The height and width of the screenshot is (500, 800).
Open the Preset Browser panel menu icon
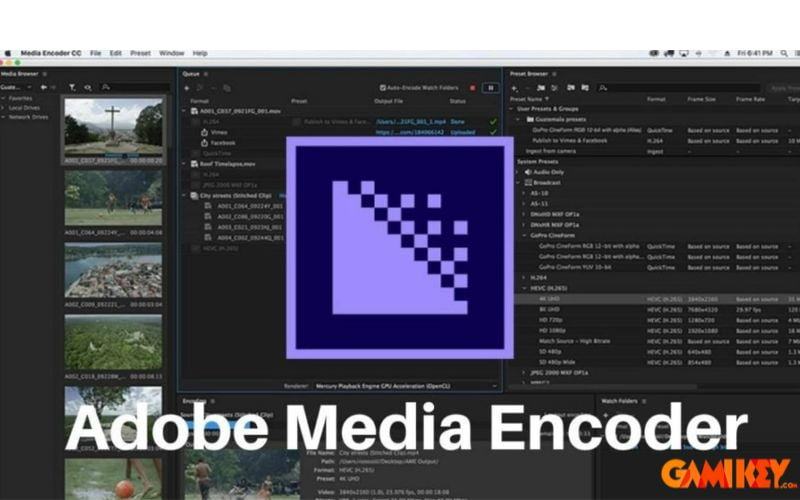[554, 74]
